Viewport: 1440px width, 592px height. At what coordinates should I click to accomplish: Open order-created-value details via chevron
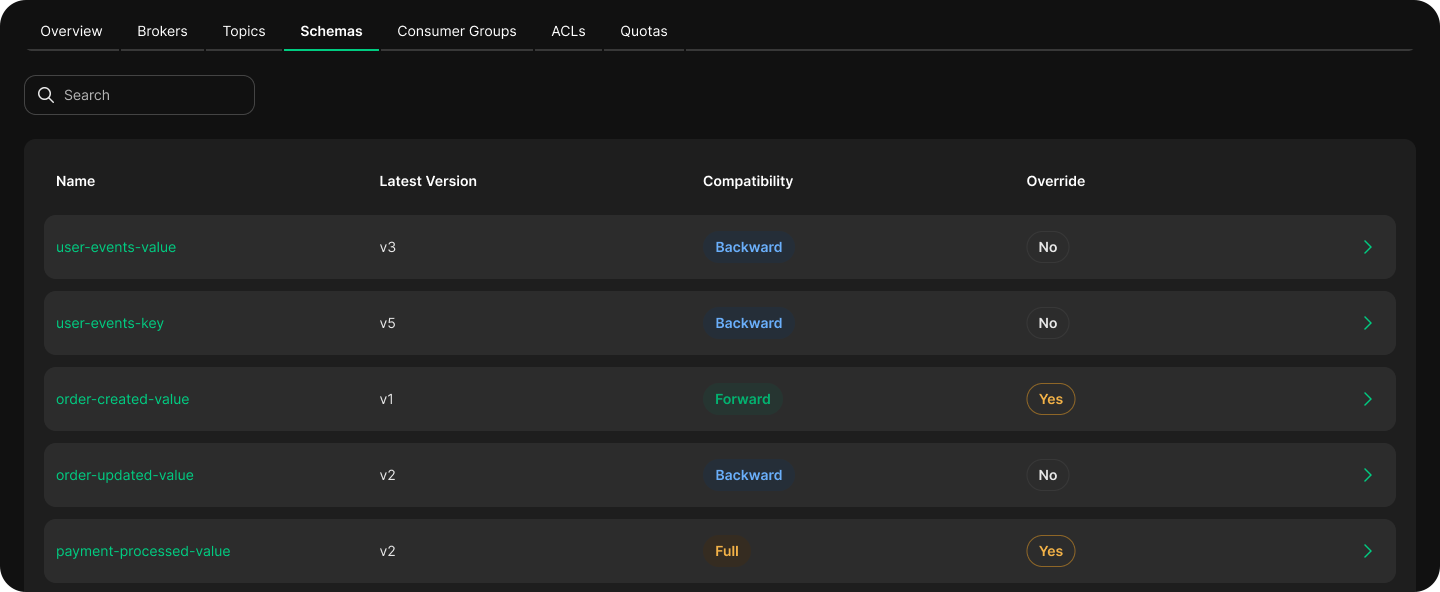click(x=1368, y=399)
